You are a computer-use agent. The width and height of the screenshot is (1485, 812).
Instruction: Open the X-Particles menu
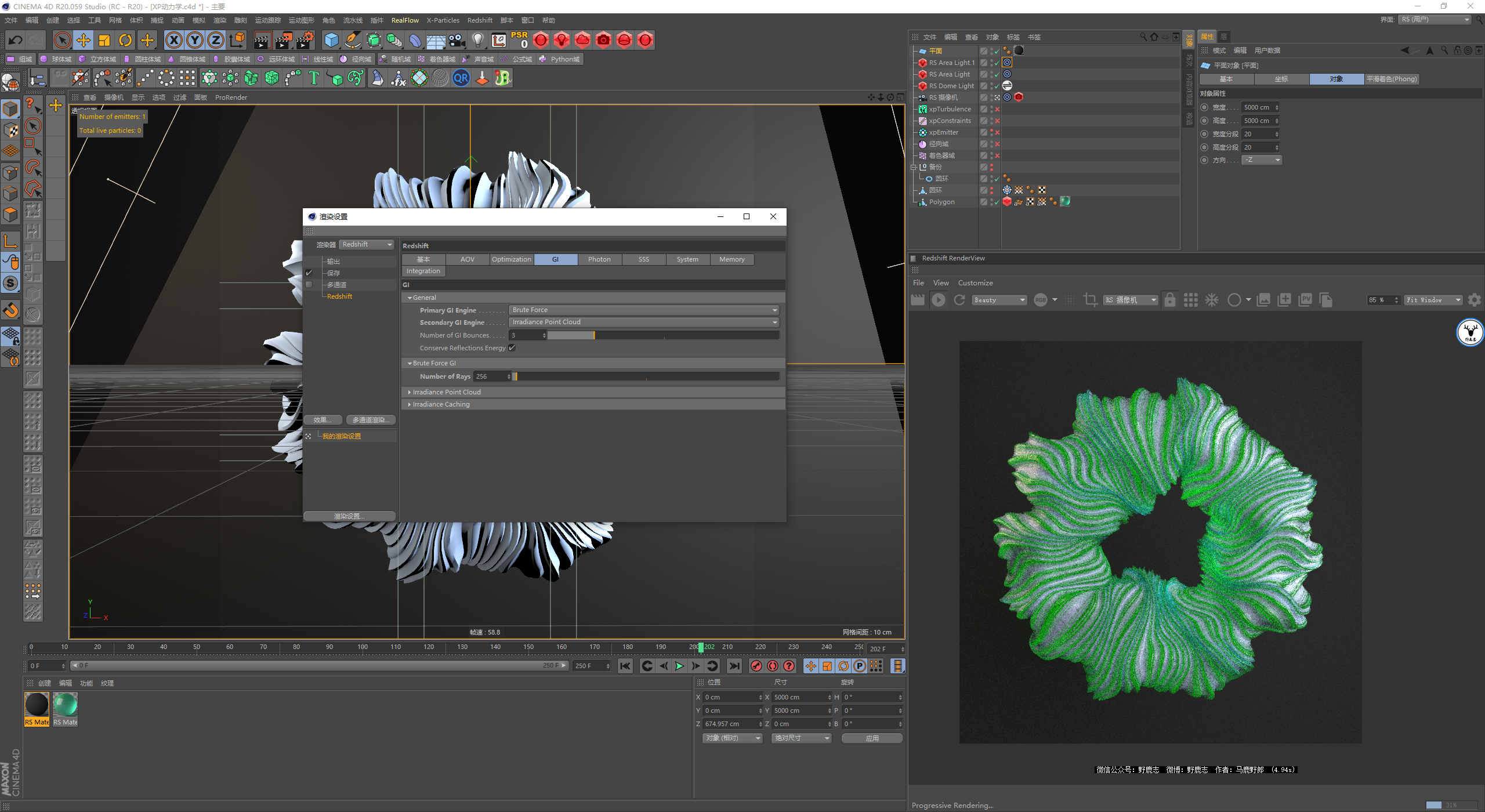pos(443,20)
